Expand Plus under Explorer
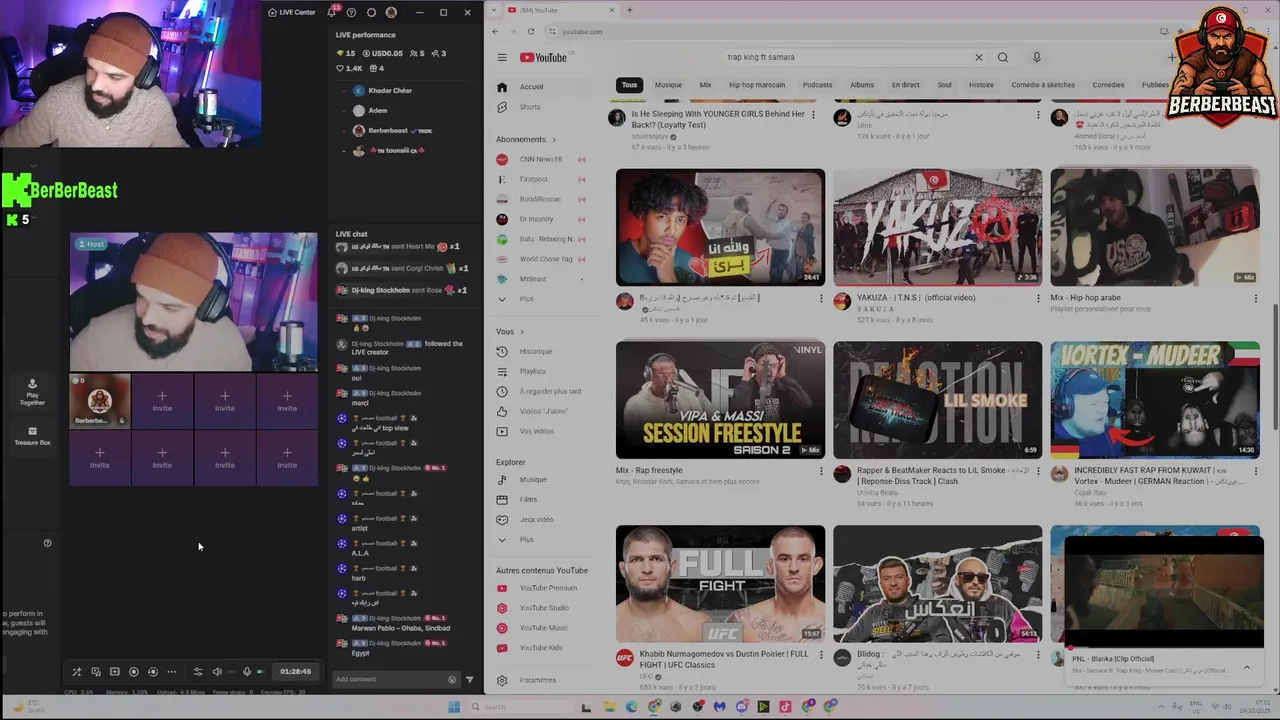The image size is (1280, 720). (x=541, y=540)
